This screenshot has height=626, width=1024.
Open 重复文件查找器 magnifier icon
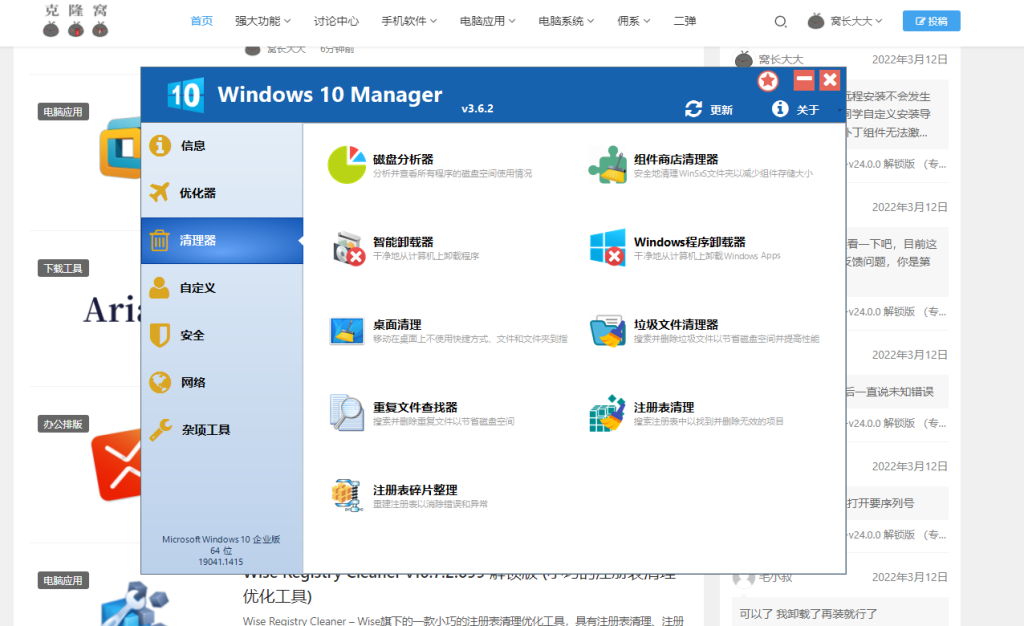[x=347, y=413]
